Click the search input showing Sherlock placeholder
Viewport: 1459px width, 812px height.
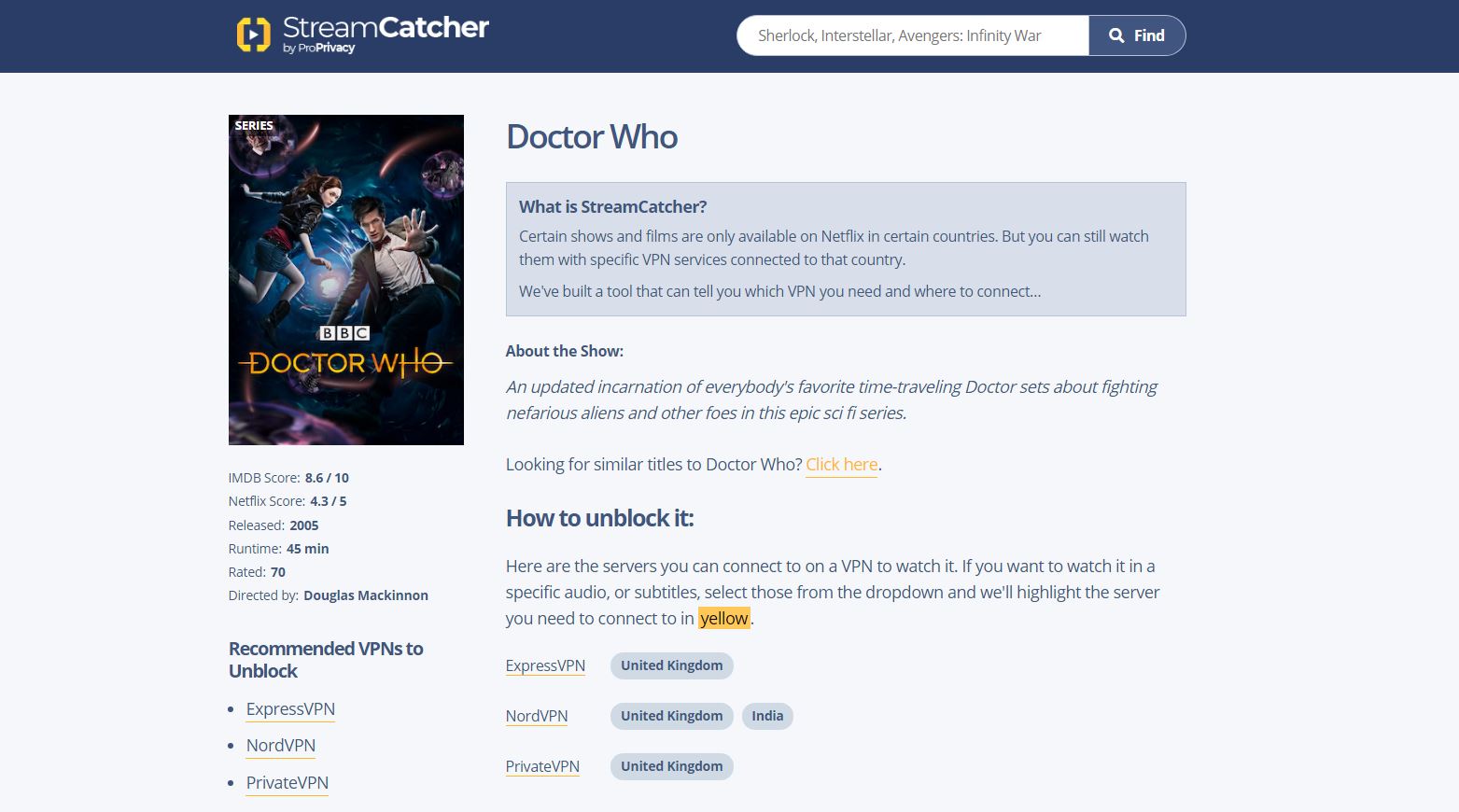[912, 35]
